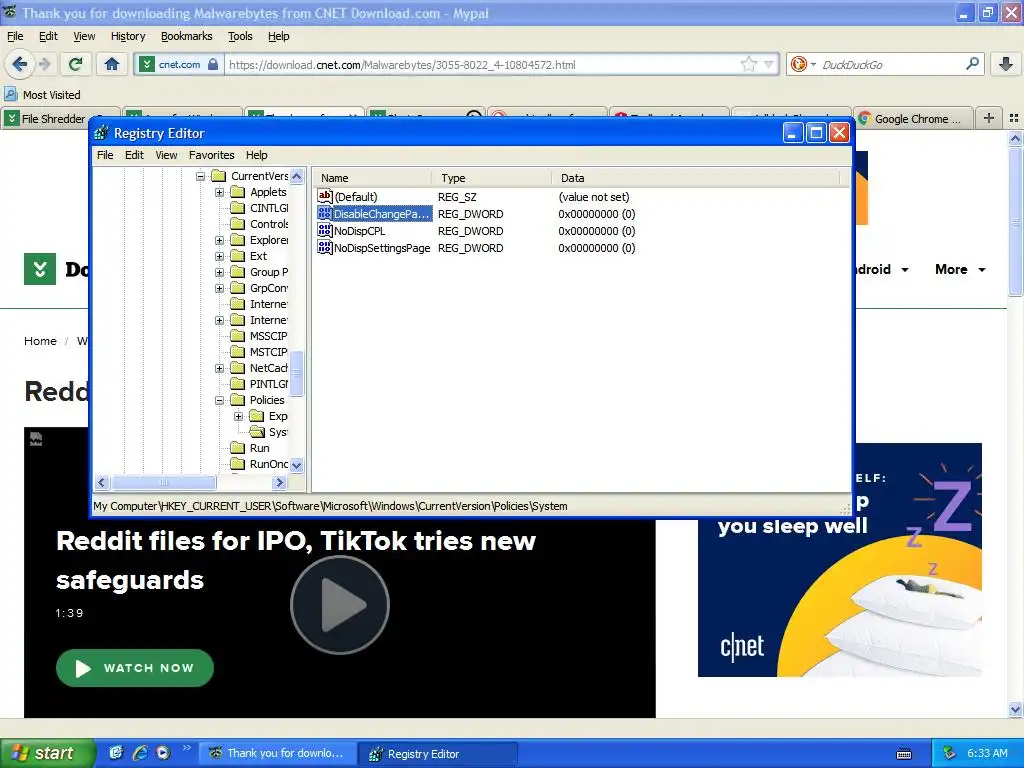Image resolution: width=1024 pixels, height=768 pixels.
Task: Switch to the Google Chrome browser tab
Action: (912, 118)
